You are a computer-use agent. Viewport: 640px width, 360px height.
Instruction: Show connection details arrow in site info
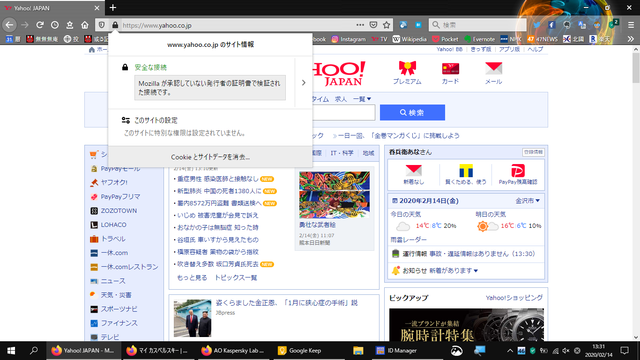coord(303,82)
